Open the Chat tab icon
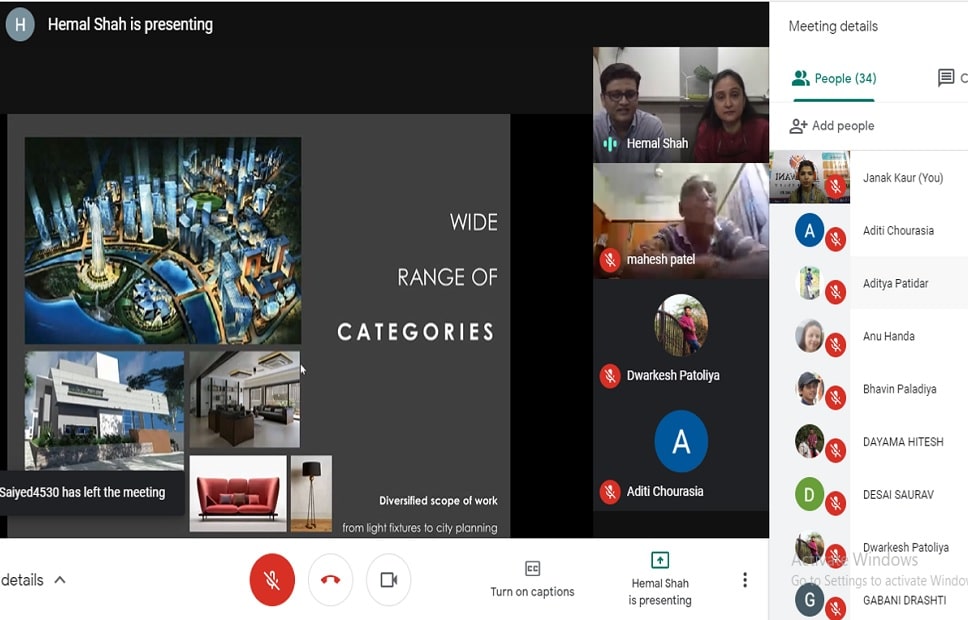The image size is (968, 620). [x=945, y=78]
